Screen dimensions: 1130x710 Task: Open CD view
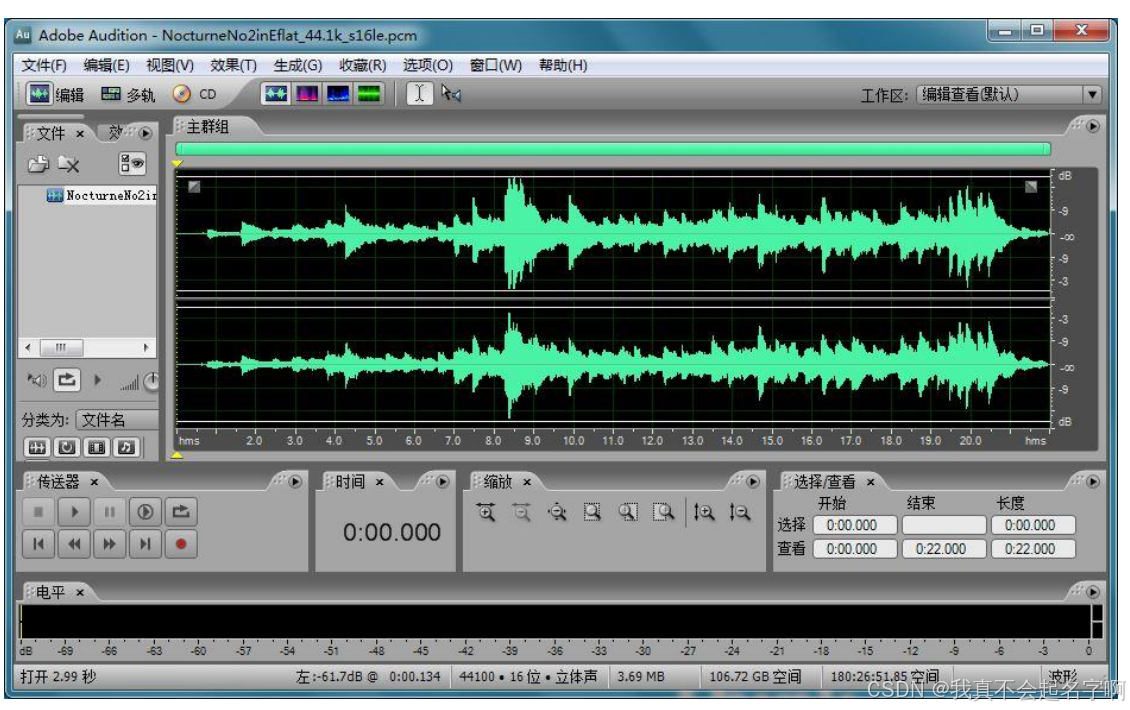click(x=195, y=94)
